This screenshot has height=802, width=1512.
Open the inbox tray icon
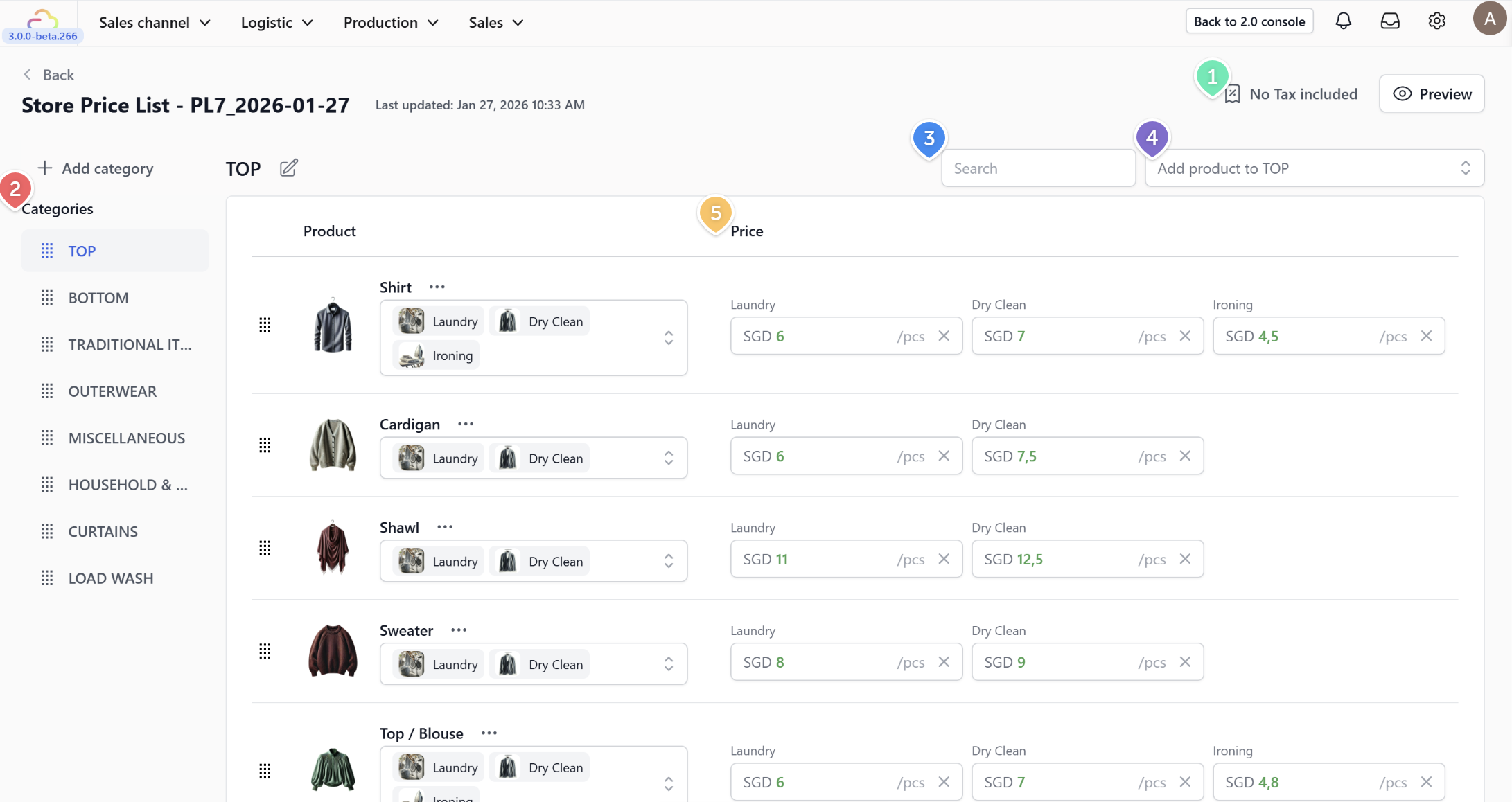[x=1390, y=21]
